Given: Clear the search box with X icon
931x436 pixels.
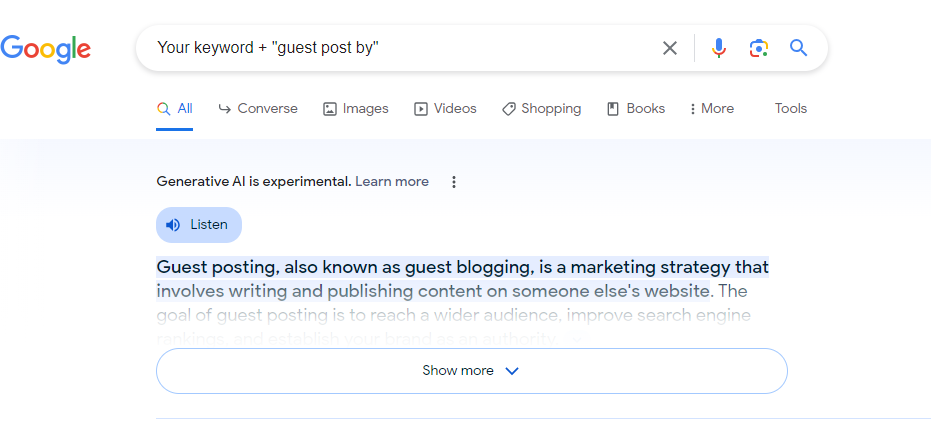Looking at the screenshot, I should (670, 48).
